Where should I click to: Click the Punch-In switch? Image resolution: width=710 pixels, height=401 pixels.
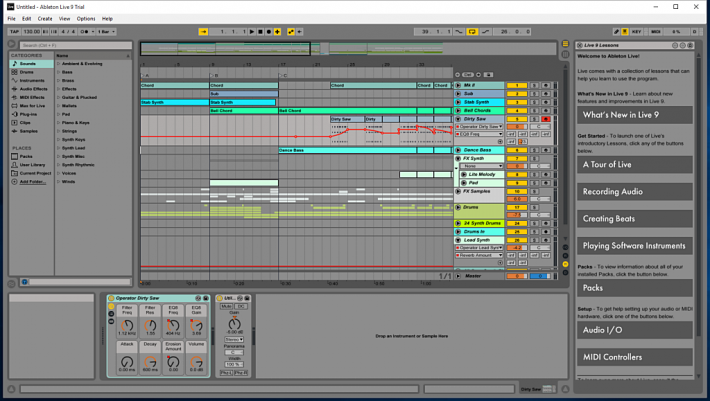click(x=459, y=32)
